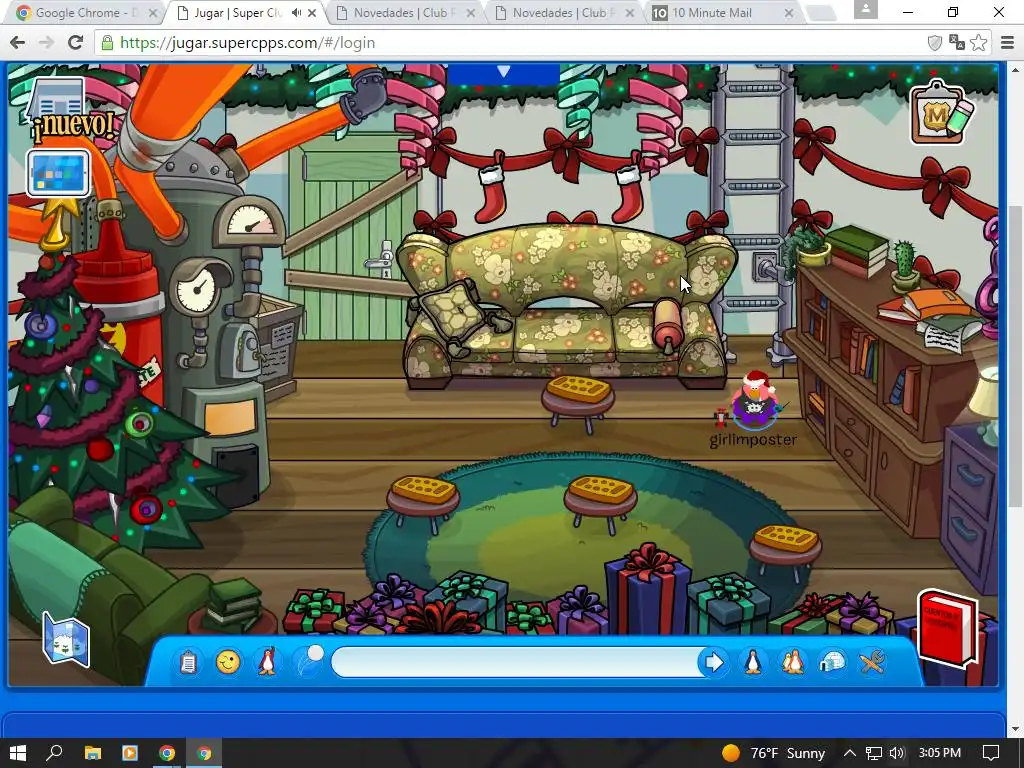The width and height of the screenshot is (1024, 768).
Task: Click the girlimposter penguin avatar
Action: coord(755,400)
